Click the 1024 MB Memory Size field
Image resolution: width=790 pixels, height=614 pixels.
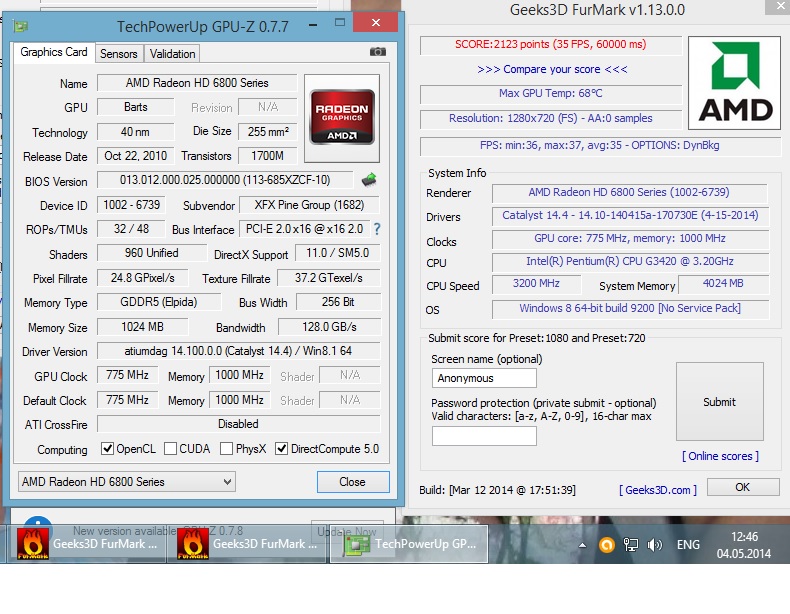[x=143, y=327]
